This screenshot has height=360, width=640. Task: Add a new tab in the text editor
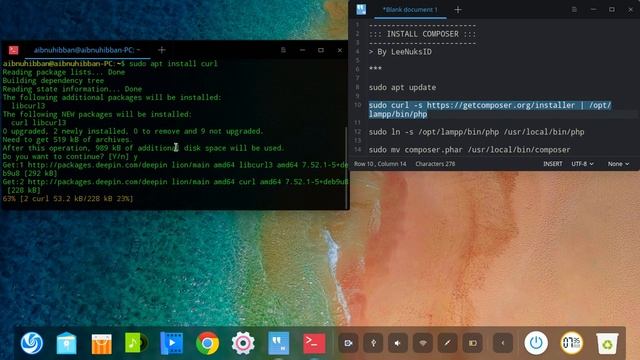[458, 9]
